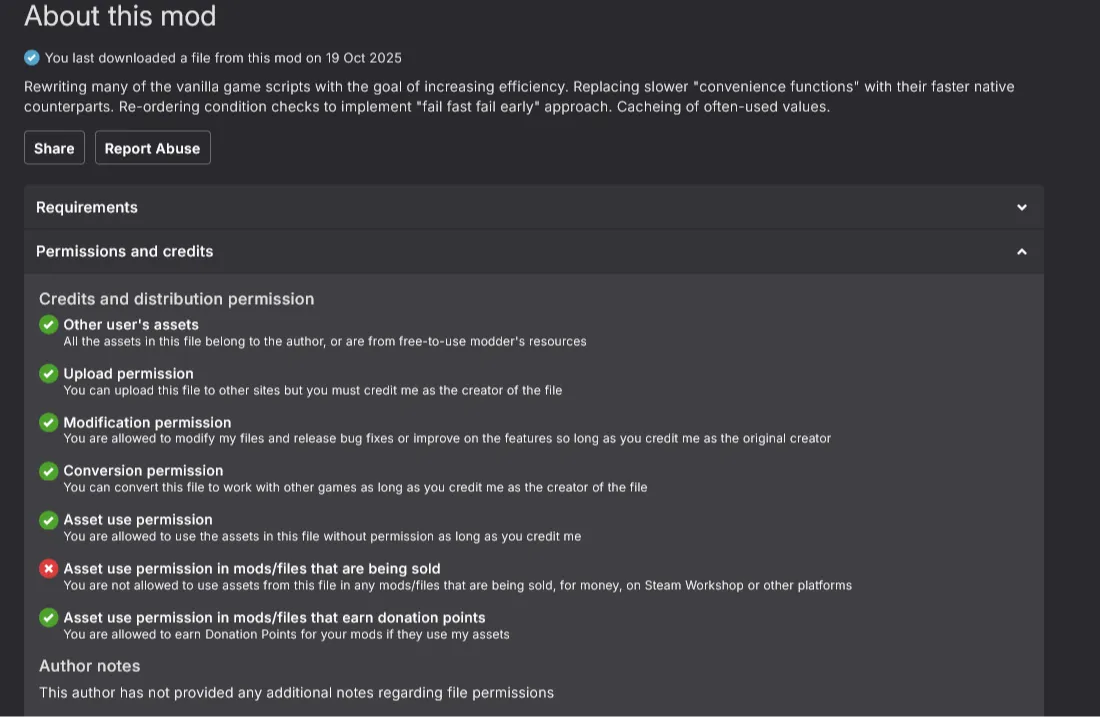Click the Upload permission title text
1100x717 pixels.
pyautogui.click(x=128, y=374)
